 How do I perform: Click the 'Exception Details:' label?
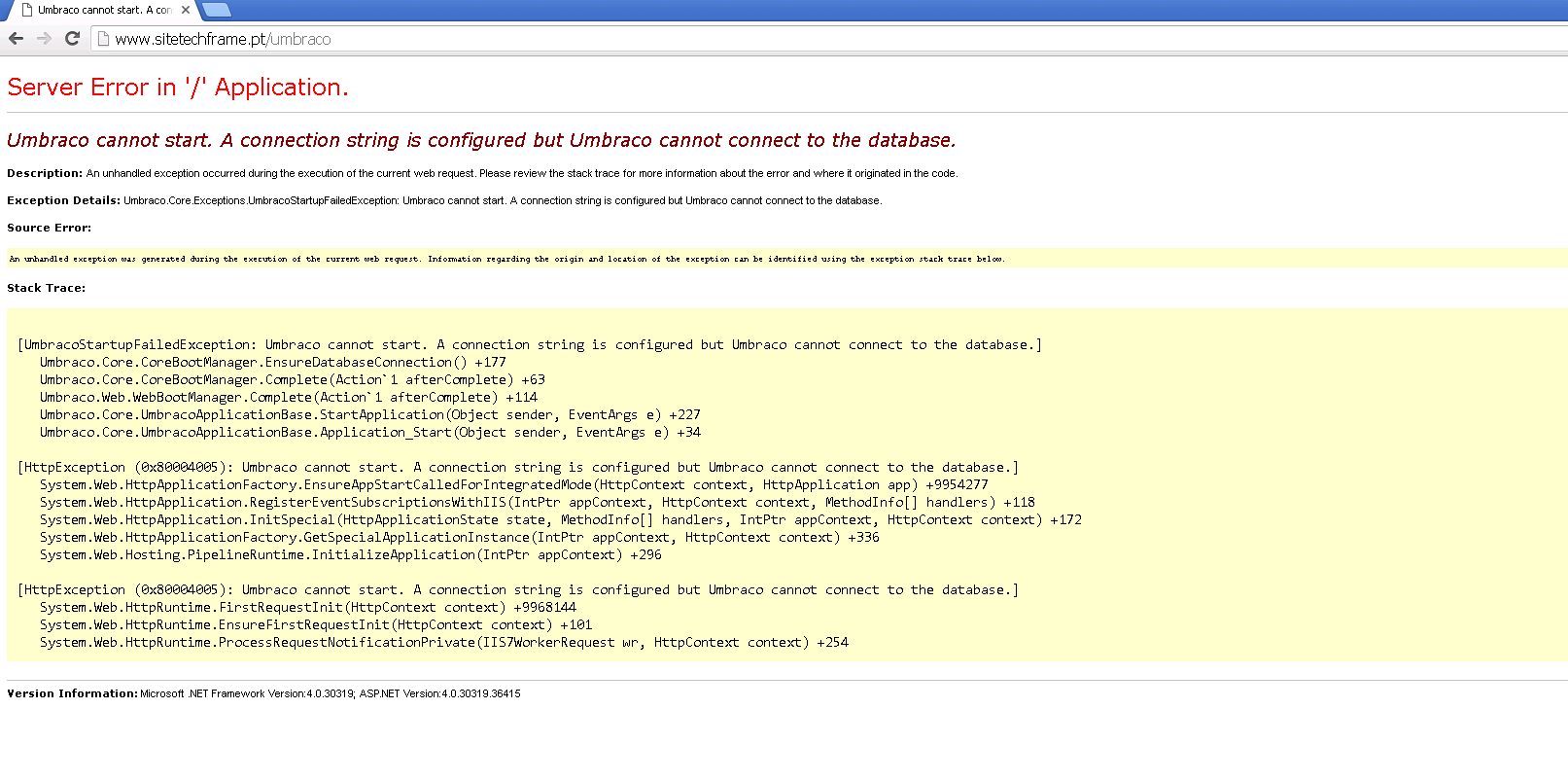pyautogui.click(x=63, y=200)
